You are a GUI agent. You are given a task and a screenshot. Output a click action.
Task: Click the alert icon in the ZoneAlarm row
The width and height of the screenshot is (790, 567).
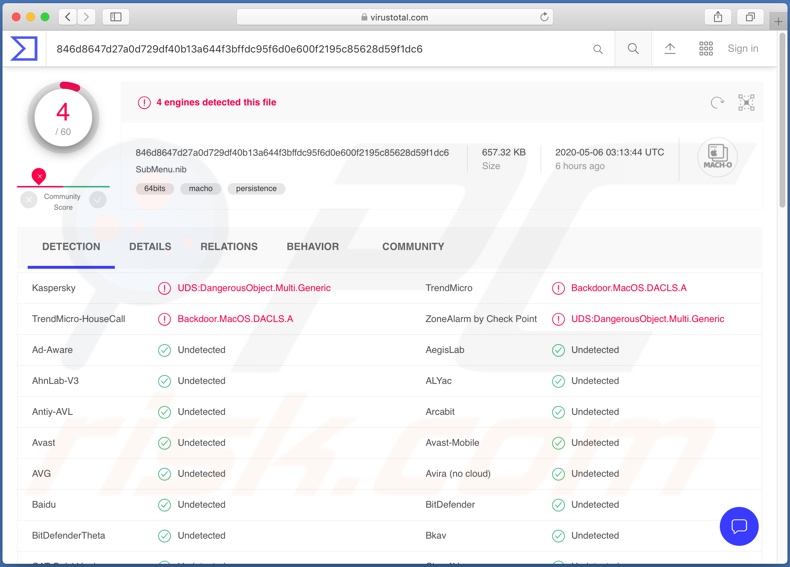point(558,319)
